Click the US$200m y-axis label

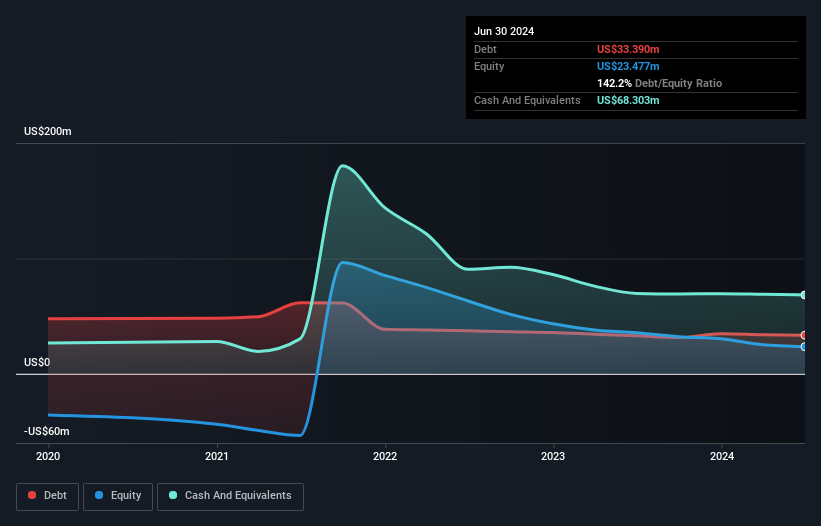point(48,131)
